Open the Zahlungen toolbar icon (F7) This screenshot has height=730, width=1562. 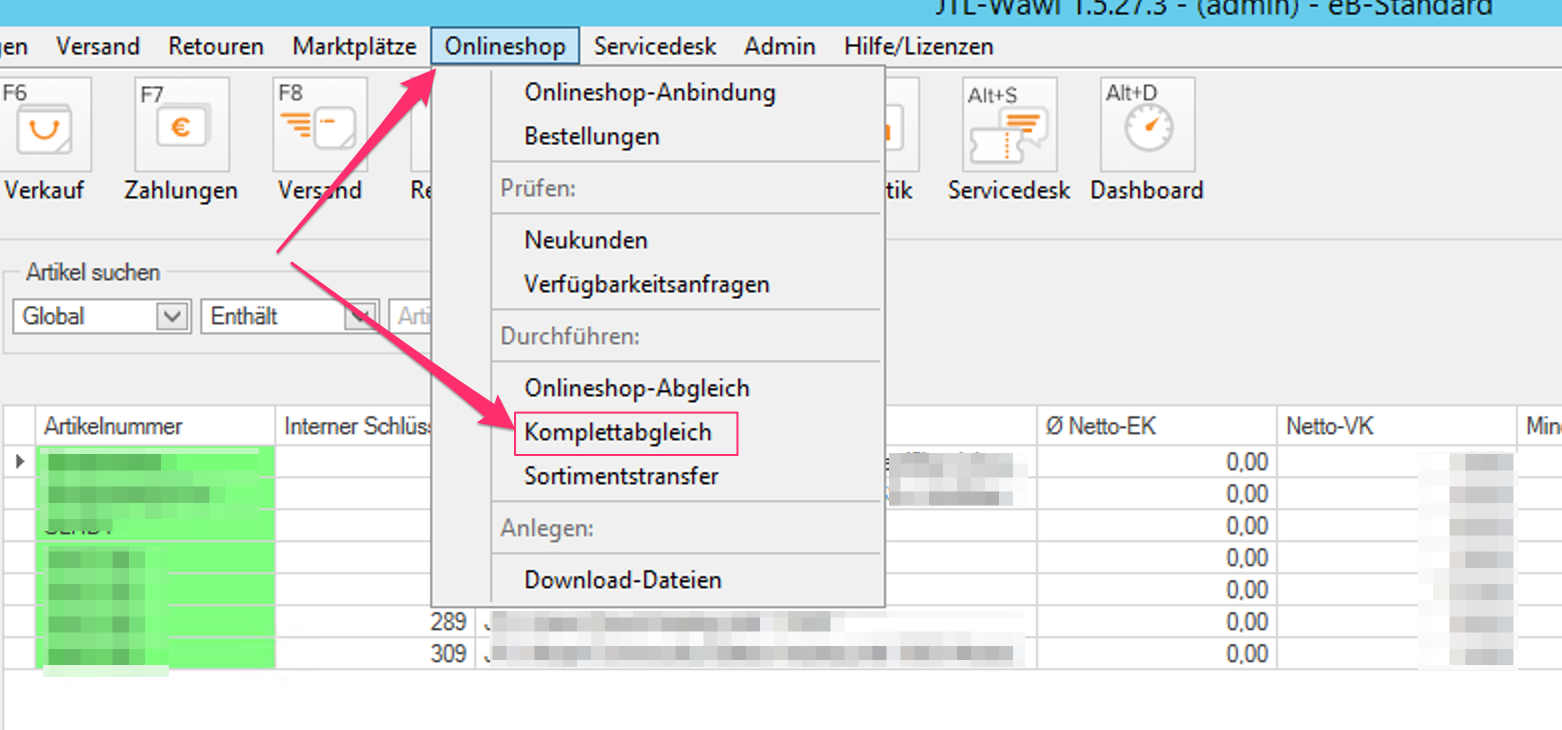(x=182, y=126)
